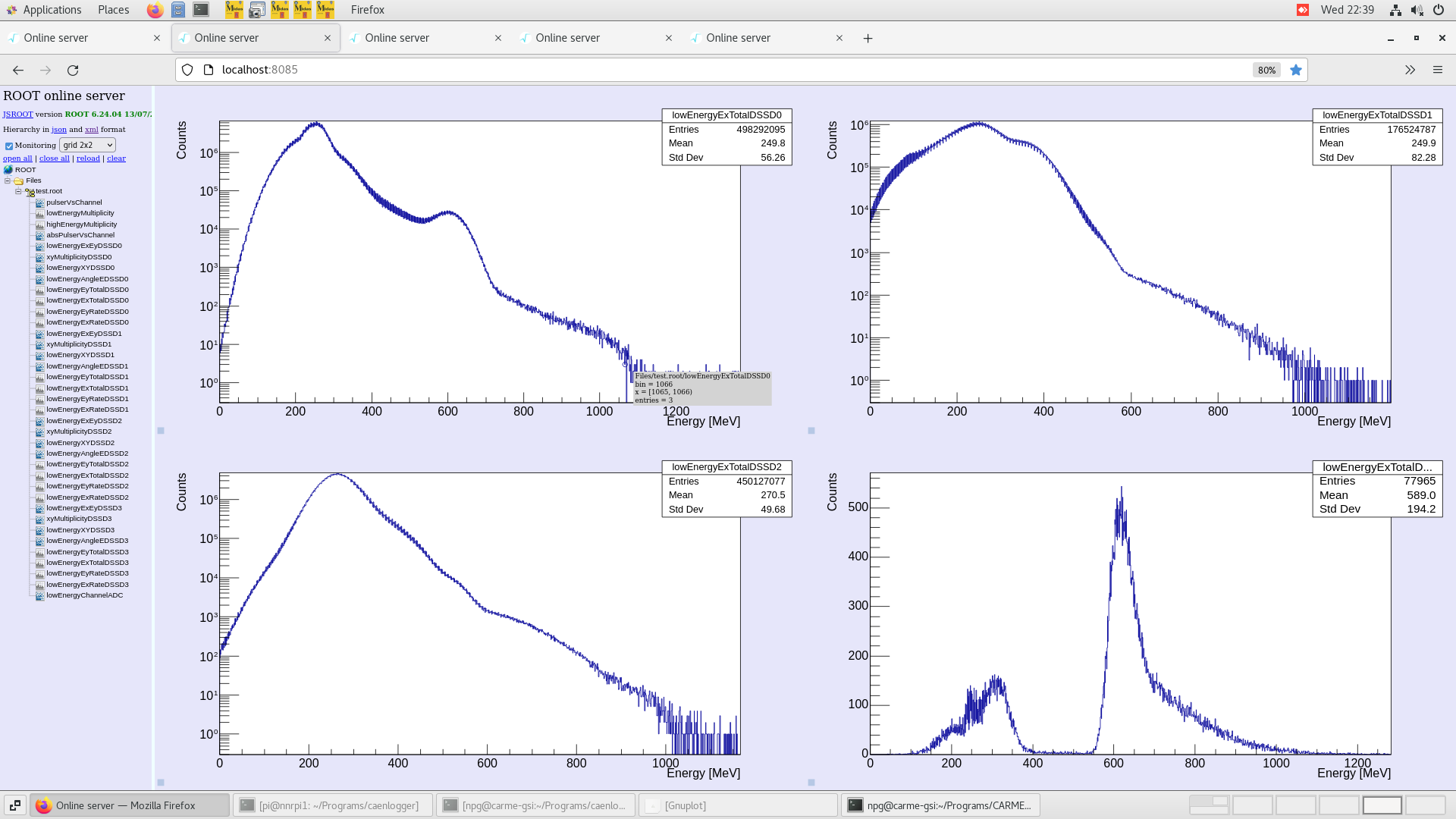Click the 'close all' link

(x=54, y=158)
